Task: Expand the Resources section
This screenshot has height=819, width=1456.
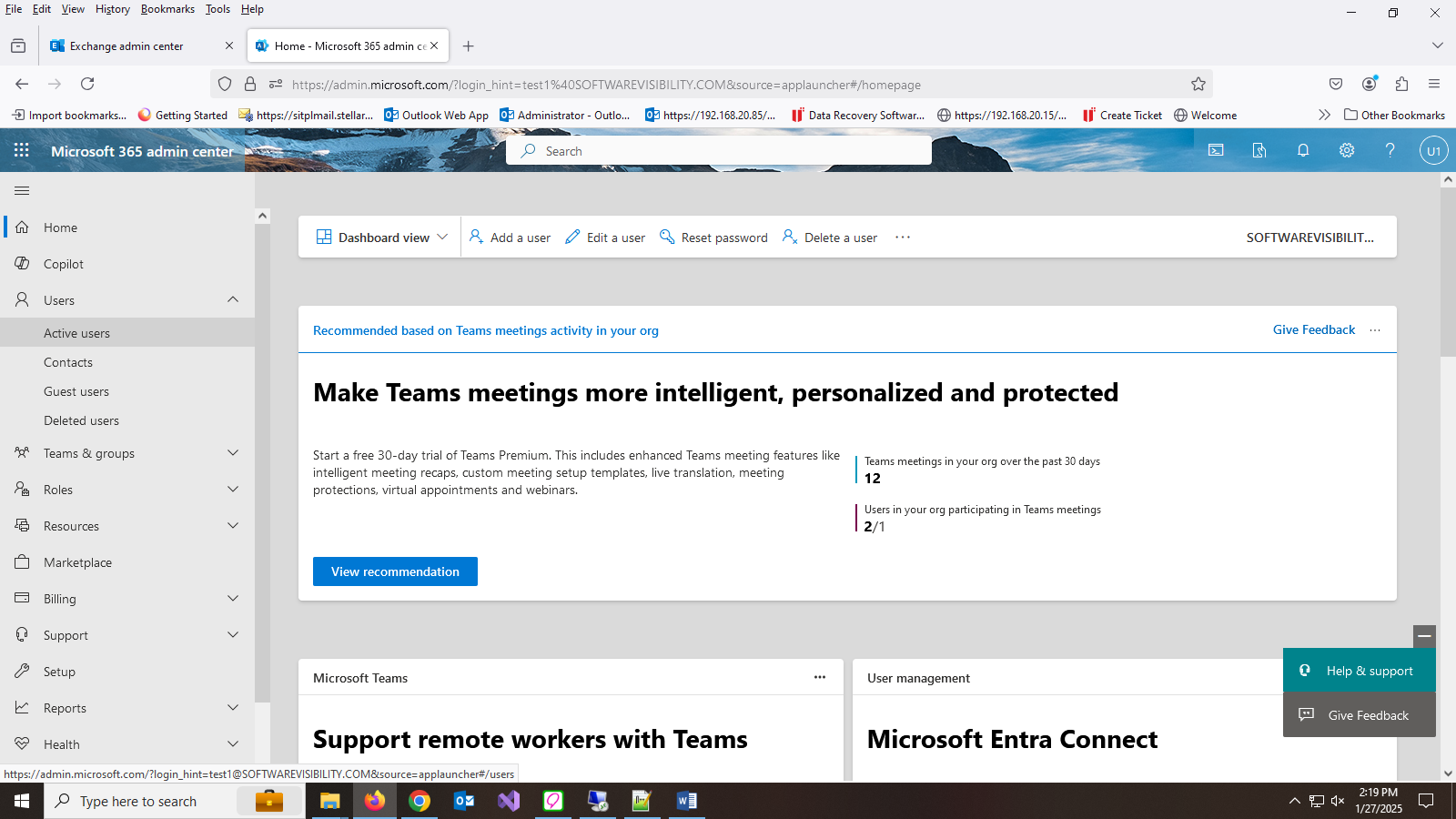Action: [x=233, y=526]
